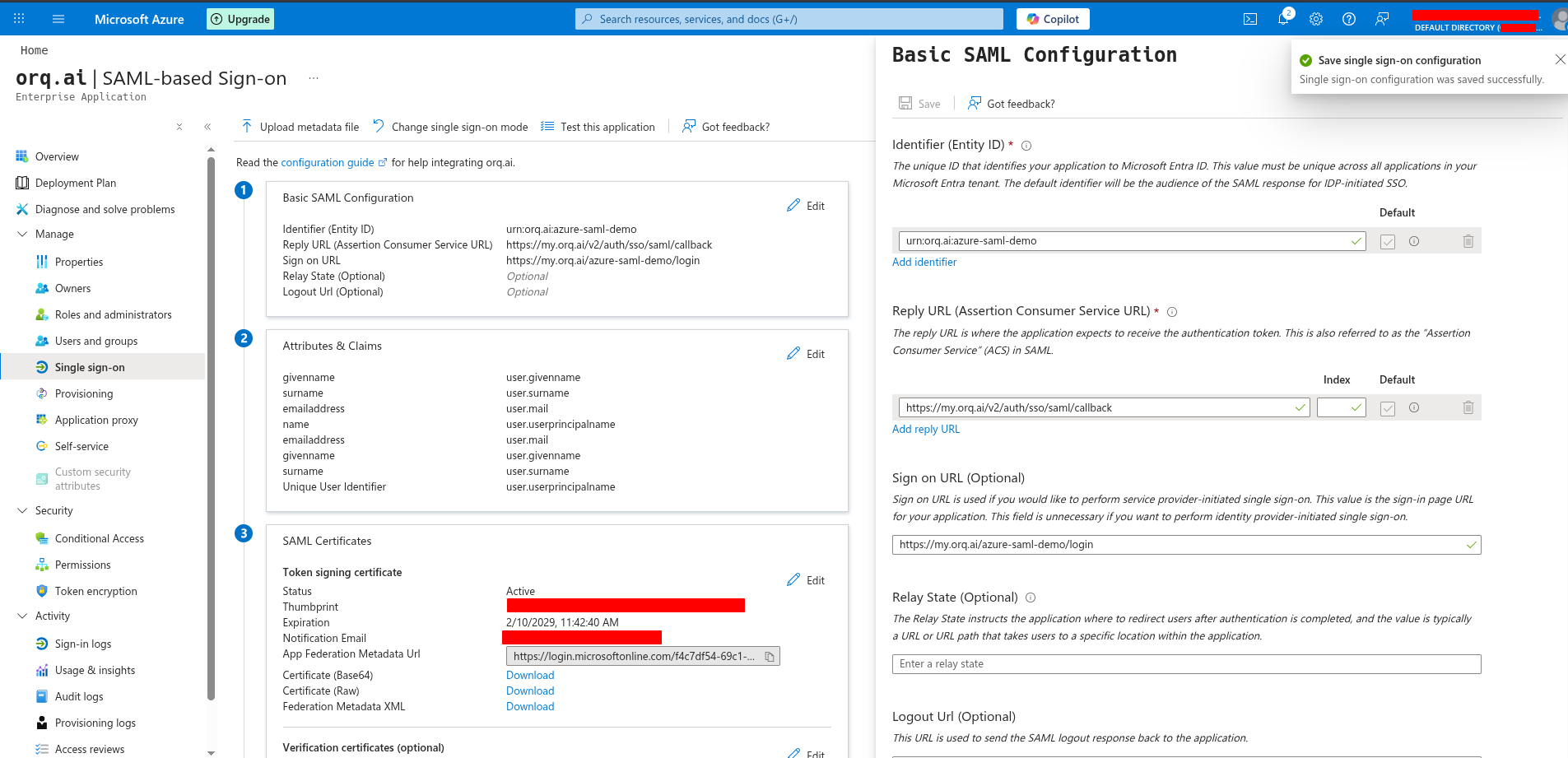Launch Copilot from the top bar

coord(1052,18)
